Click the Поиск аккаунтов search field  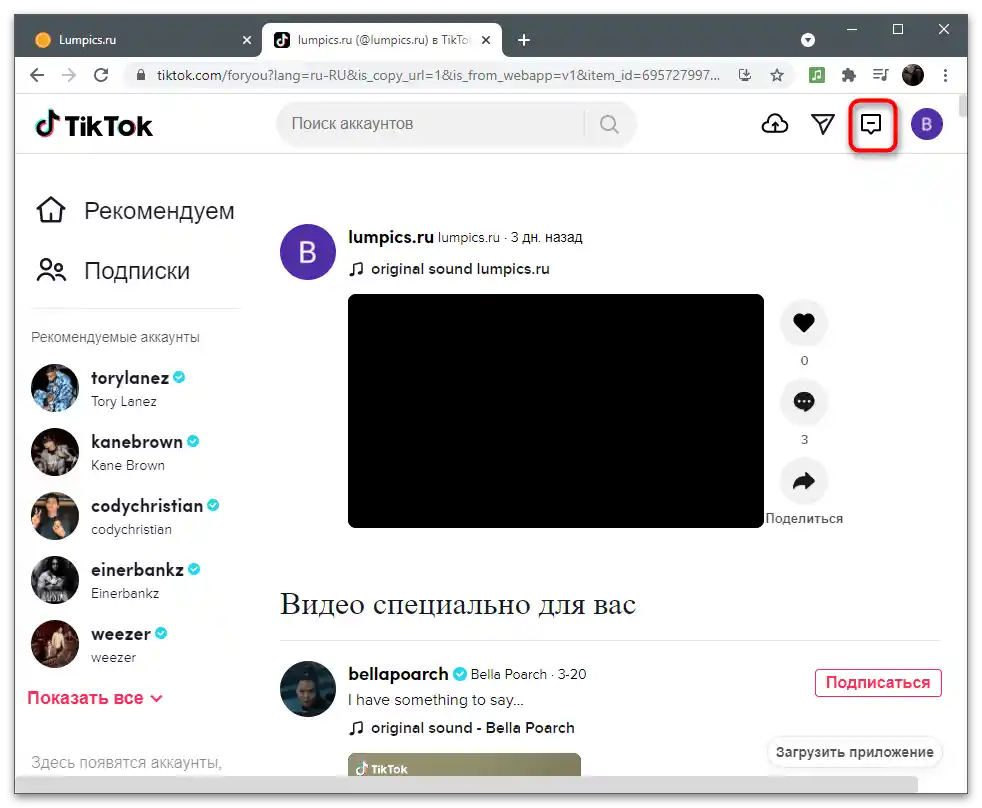coord(432,124)
